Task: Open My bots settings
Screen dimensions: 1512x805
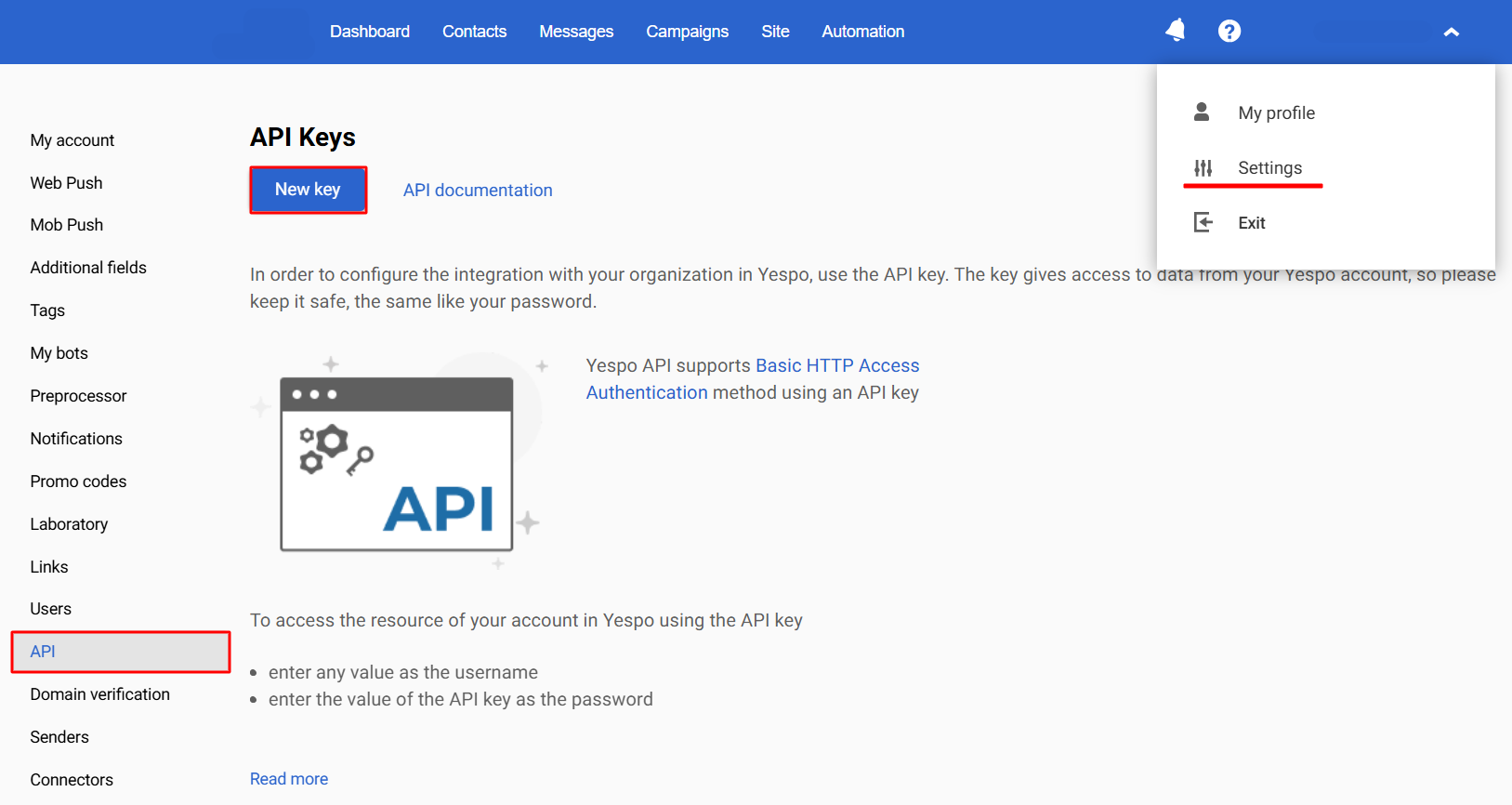Action: tap(59, 353)
